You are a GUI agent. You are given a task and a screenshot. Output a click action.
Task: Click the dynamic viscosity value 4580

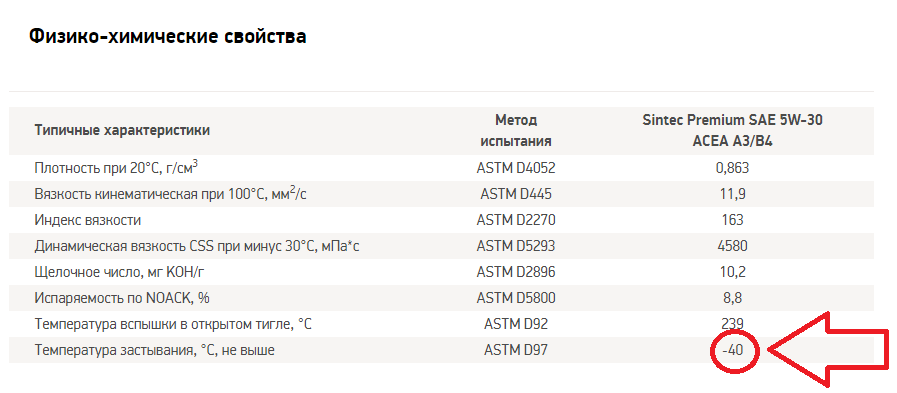[x=733, y=246]
